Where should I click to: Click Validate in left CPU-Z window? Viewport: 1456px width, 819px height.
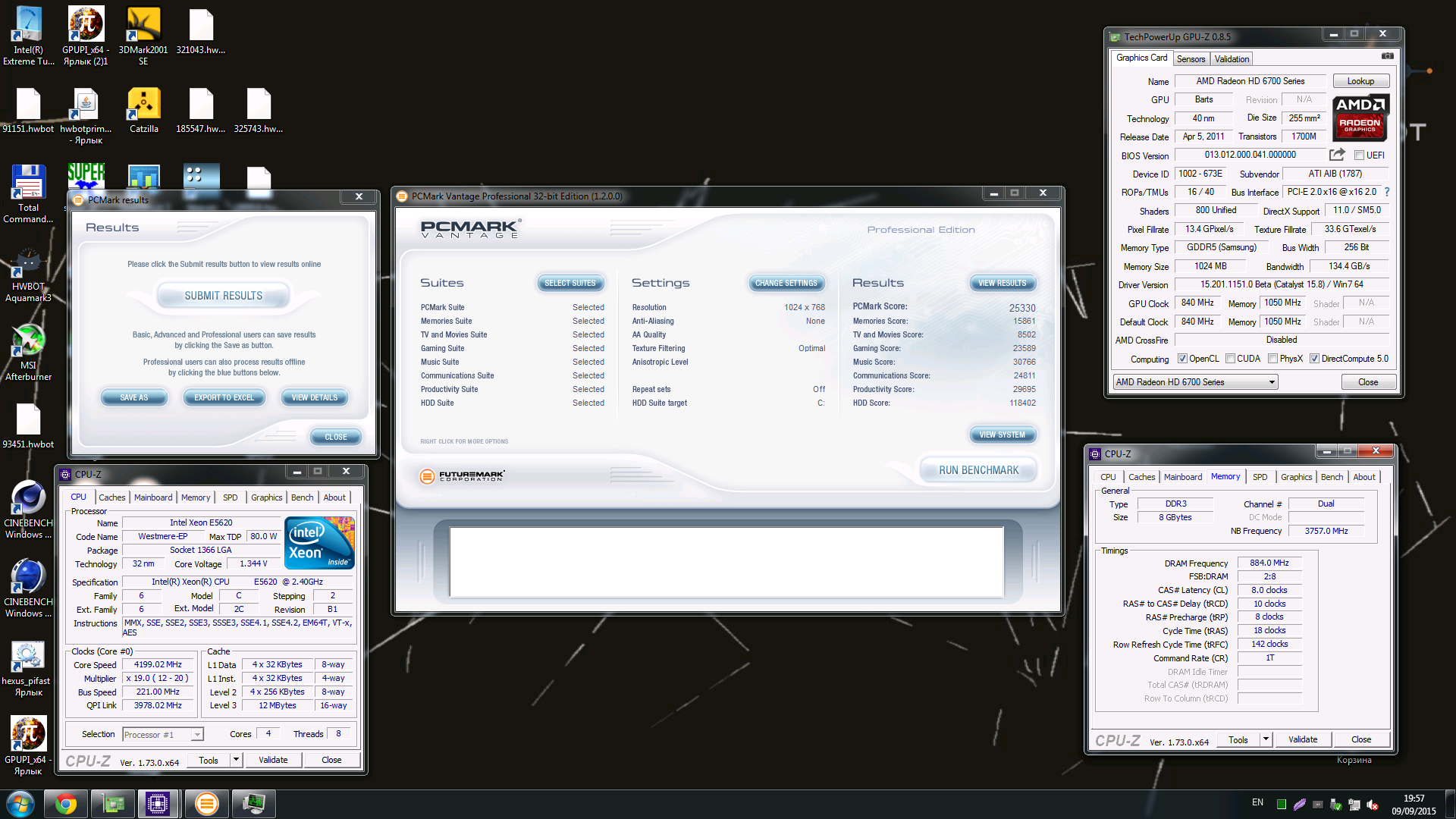coord(273,760)
